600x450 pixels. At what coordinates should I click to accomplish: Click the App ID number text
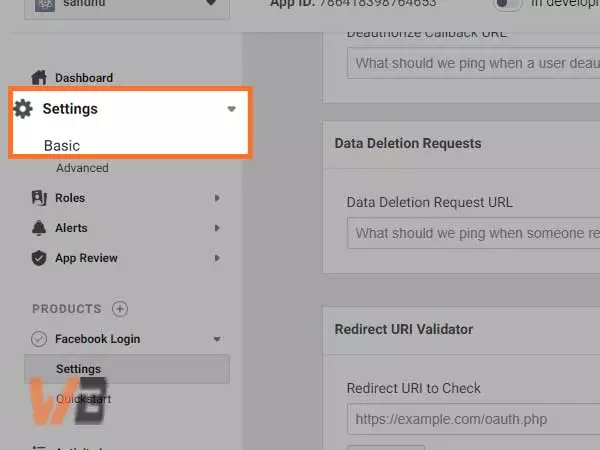378,4
